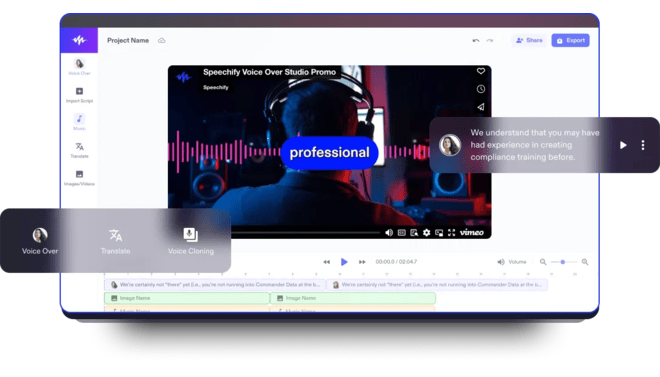660x377 pixels.
Task: Open the Translate tool in sidebar
Action: coord(79,150)
